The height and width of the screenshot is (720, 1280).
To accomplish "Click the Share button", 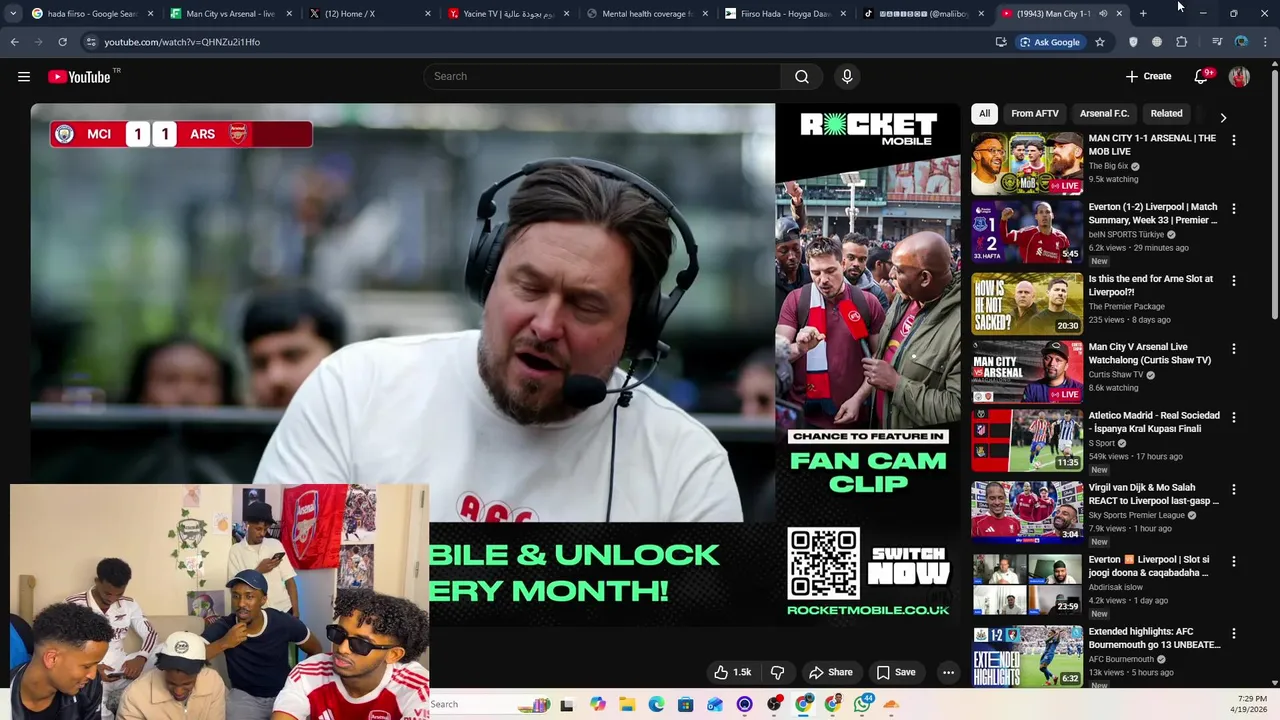I will (x=830, y=672).
